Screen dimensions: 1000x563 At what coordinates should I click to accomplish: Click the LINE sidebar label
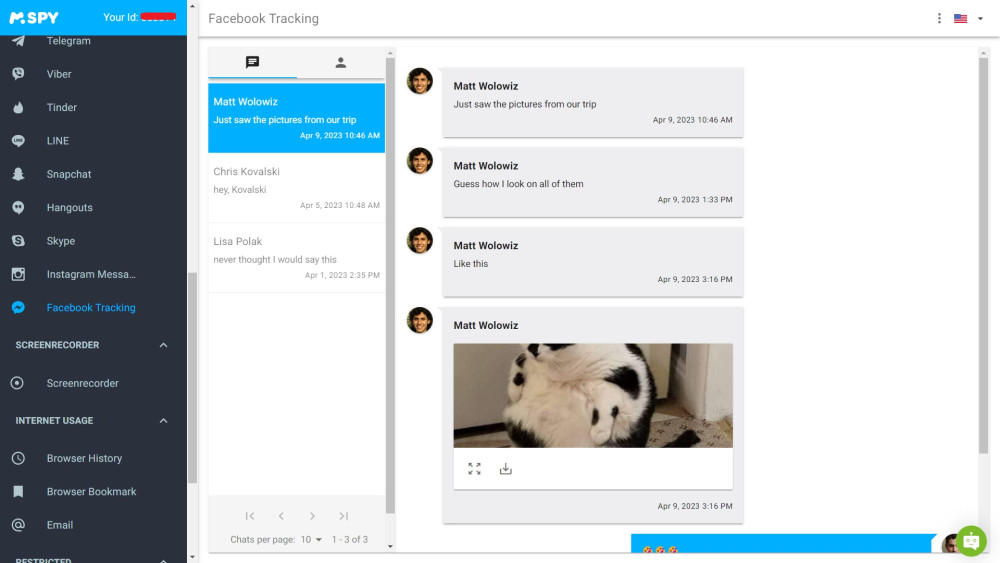pyautogui.click(x=57, y=141)
